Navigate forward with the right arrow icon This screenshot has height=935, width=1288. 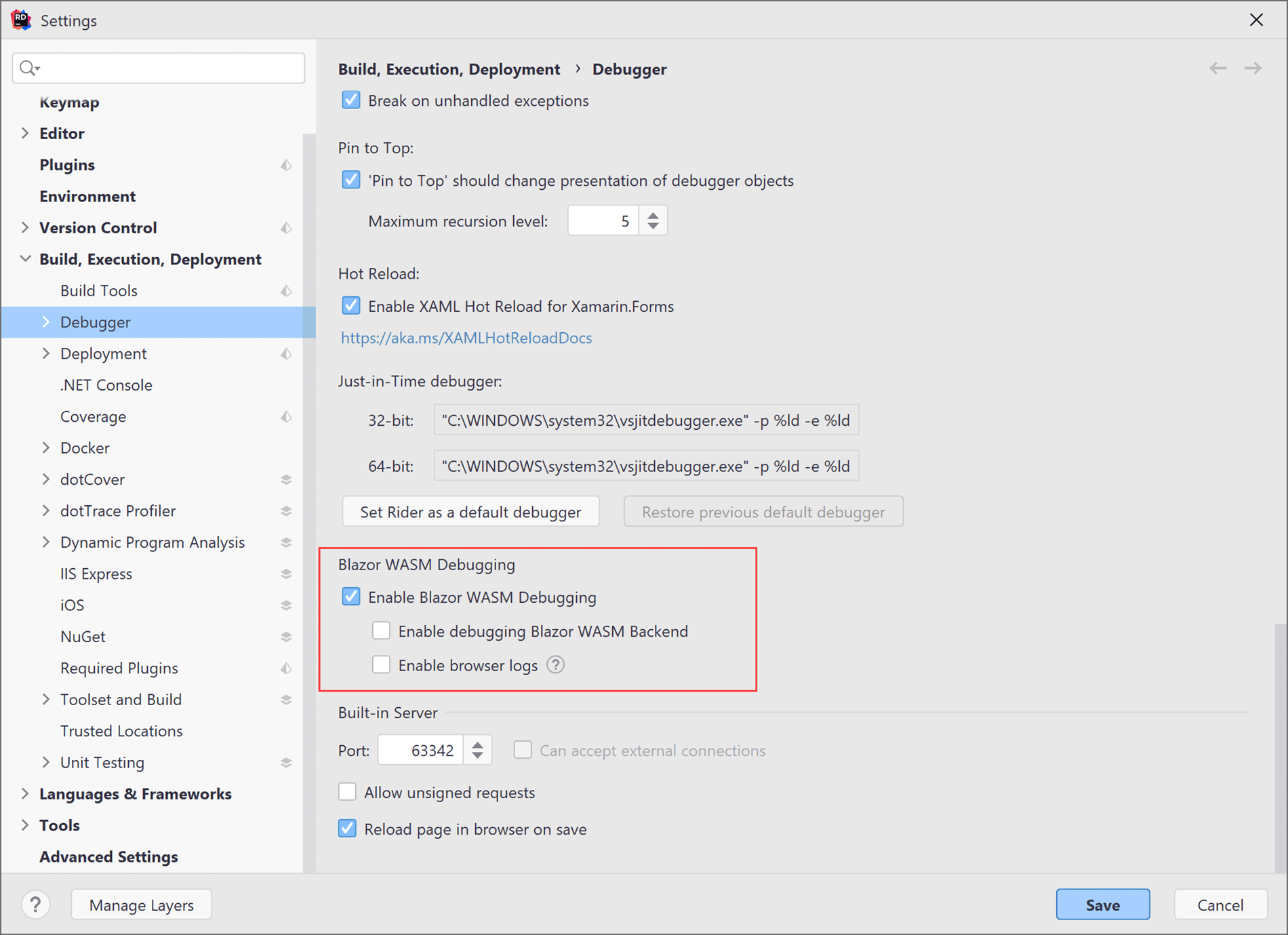click(1253, 68)
